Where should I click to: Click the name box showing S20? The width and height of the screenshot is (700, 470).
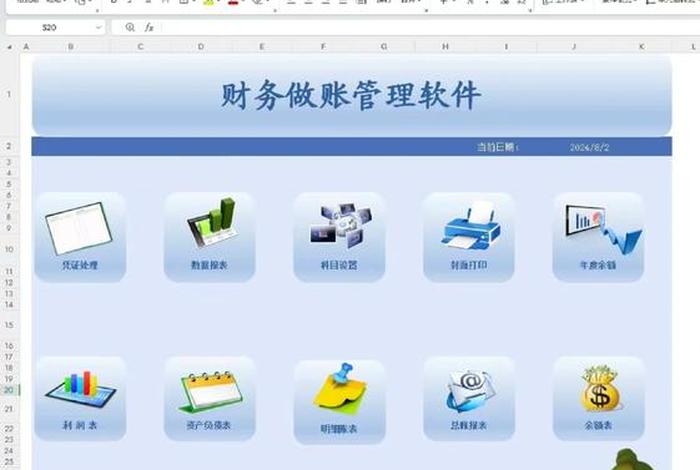click(49, 28)
